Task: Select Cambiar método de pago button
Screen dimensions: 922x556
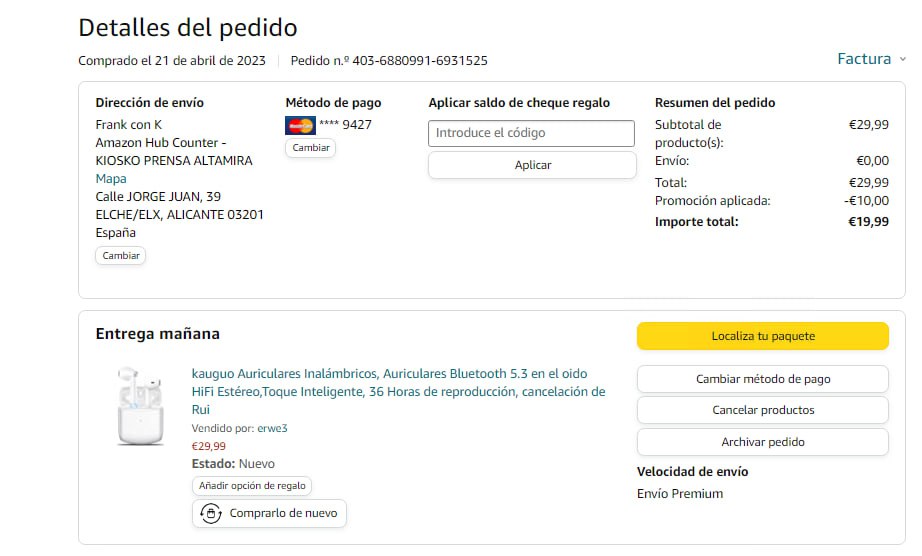Action: pyautogui.click(x=762, y=379)
